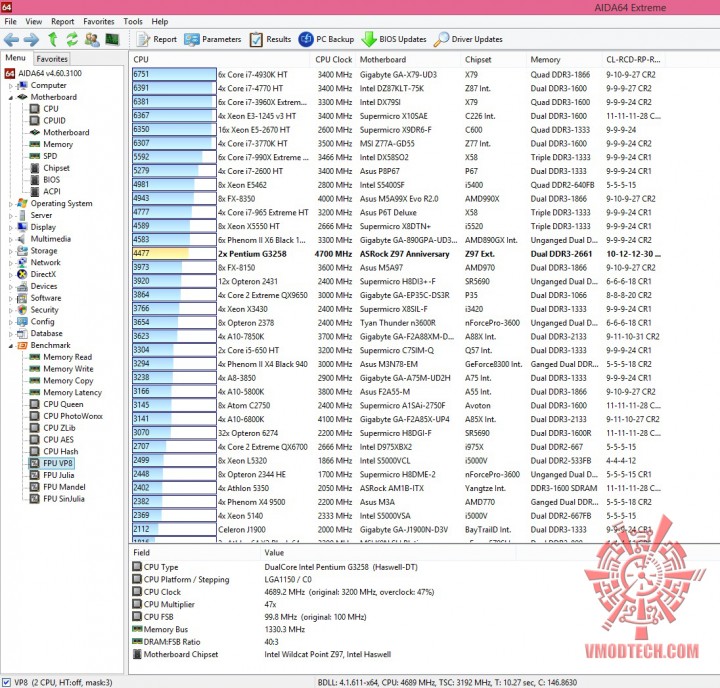Open Memory Read benchmark
Viewport: 720px width, 688px height.
coord(61,357)
